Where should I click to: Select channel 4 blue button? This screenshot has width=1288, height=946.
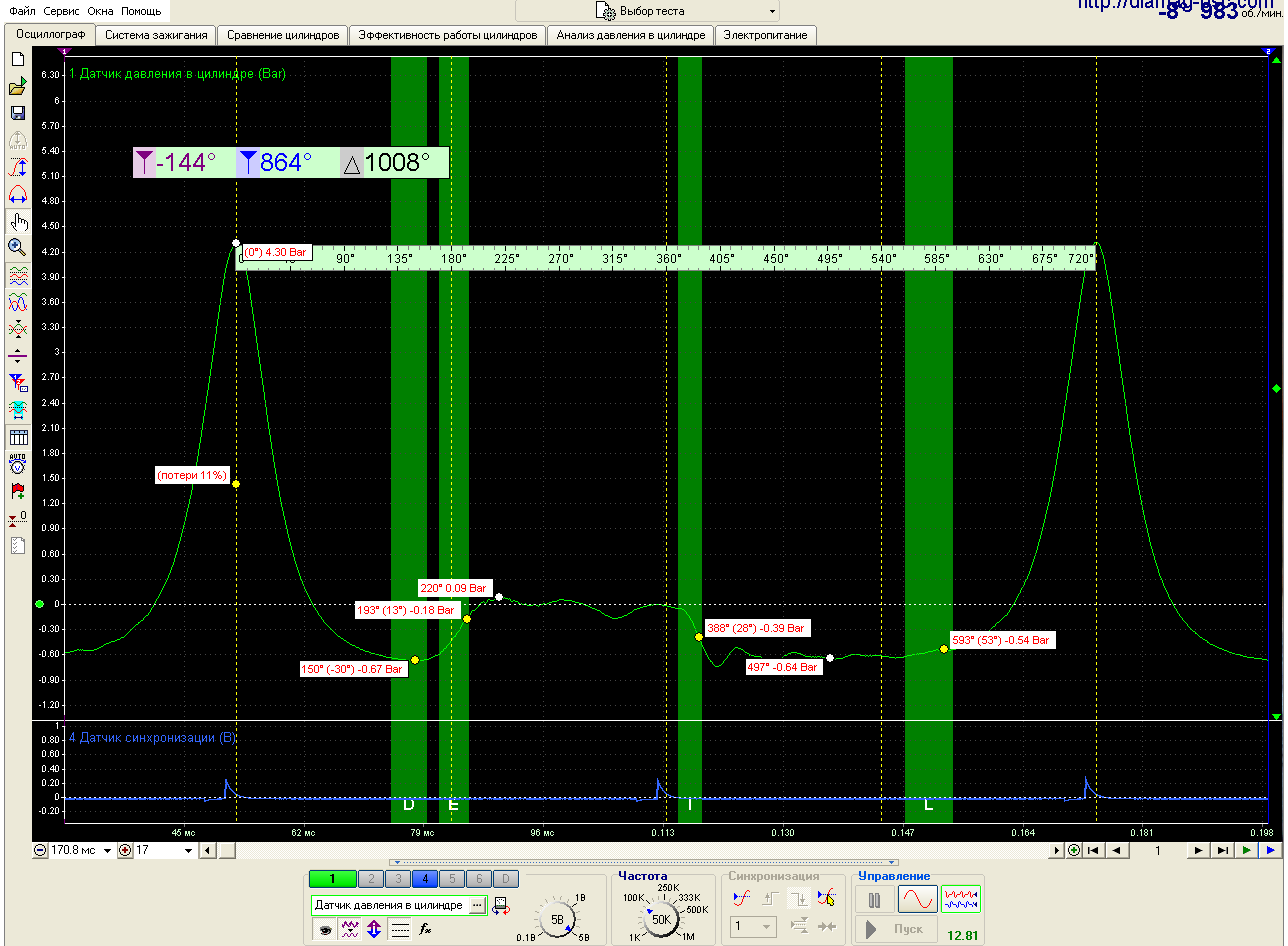[424, 879]
